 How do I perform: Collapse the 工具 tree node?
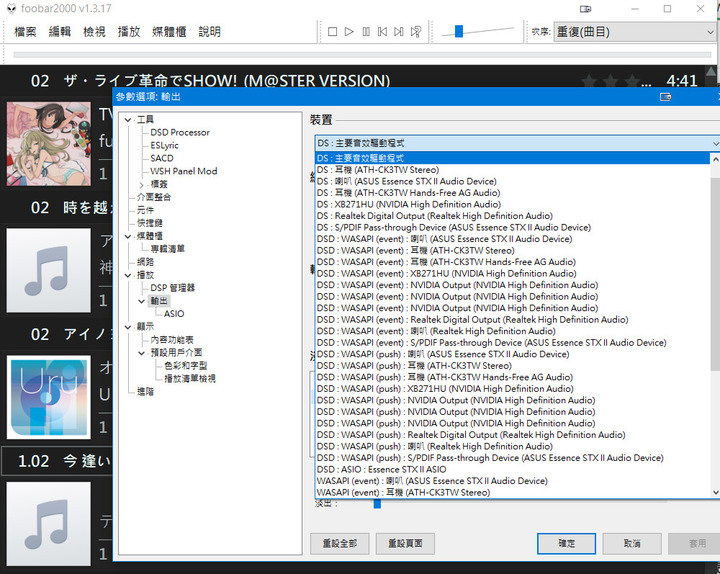[x=128, y=120]
